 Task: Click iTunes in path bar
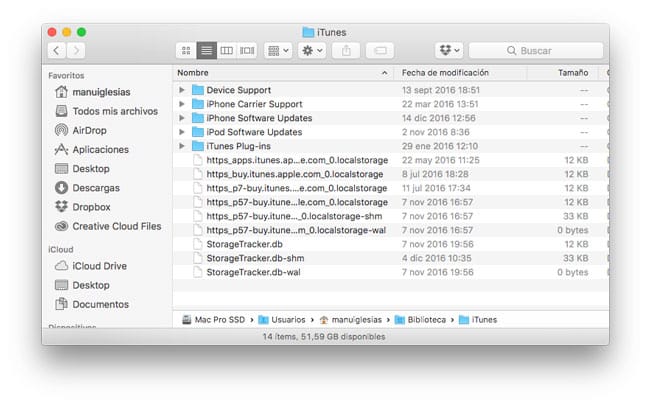click(x=478, y=319)
